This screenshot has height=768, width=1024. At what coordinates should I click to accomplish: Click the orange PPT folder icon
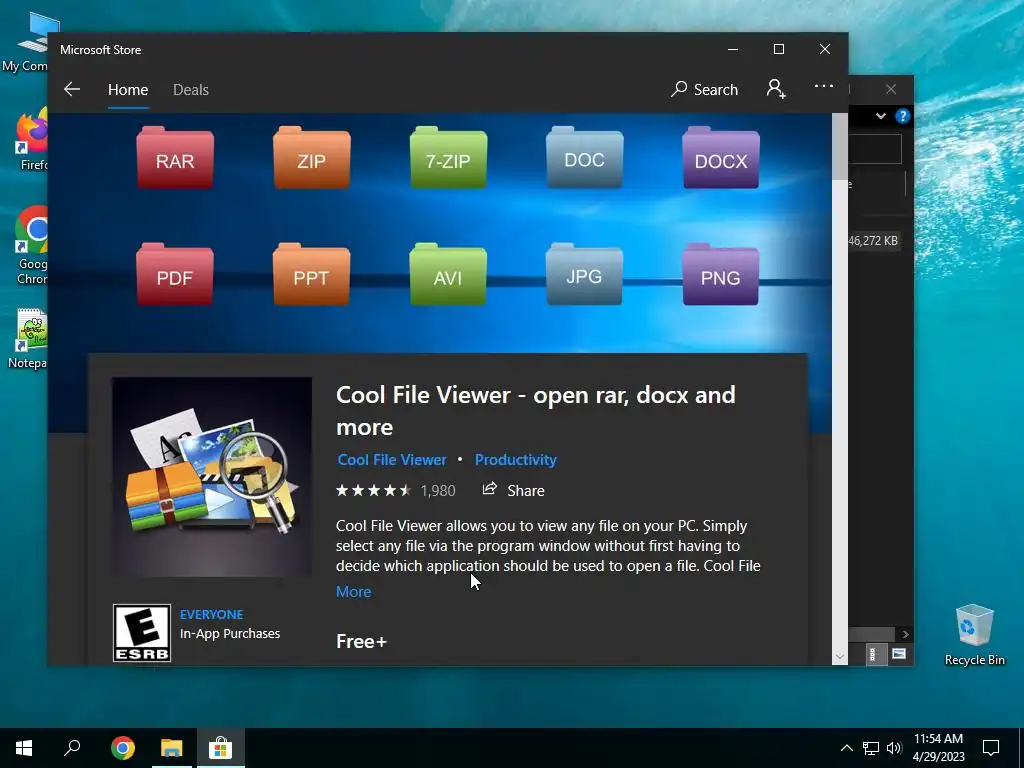(x=312, y=274)
